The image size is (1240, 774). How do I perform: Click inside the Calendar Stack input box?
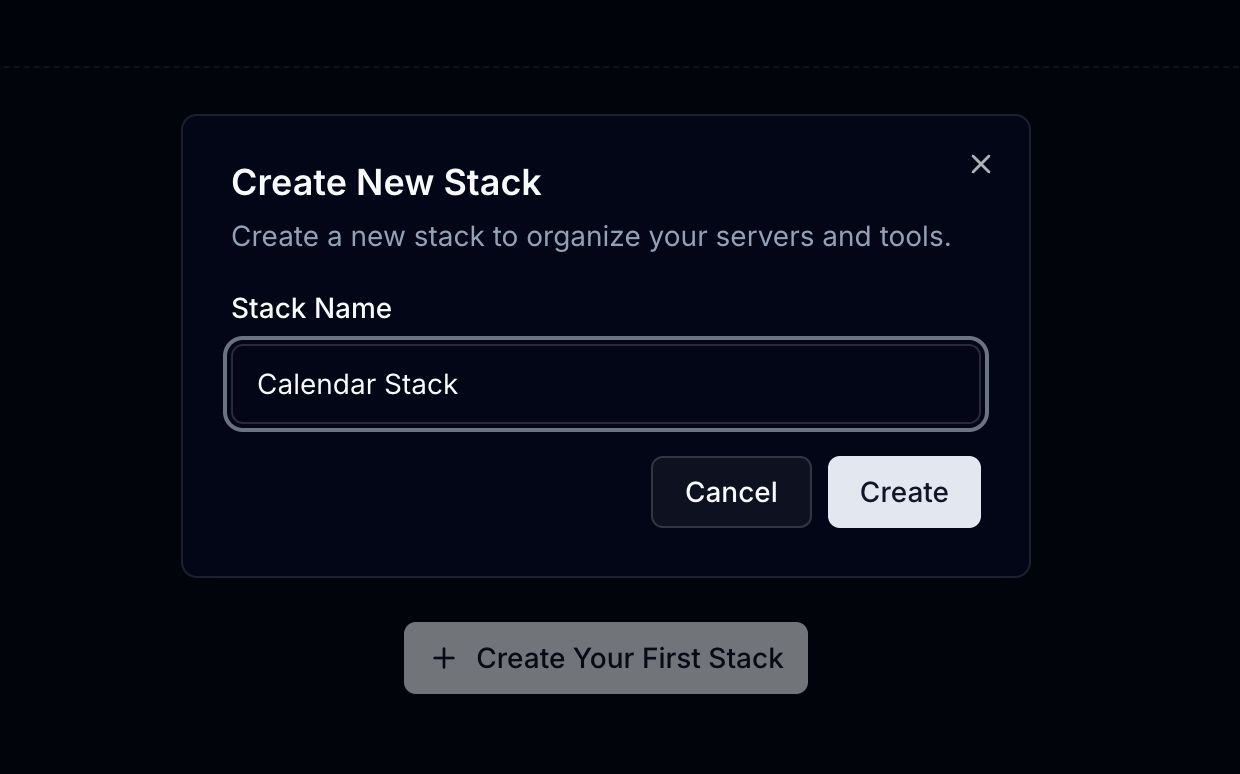tap(605, 384)
